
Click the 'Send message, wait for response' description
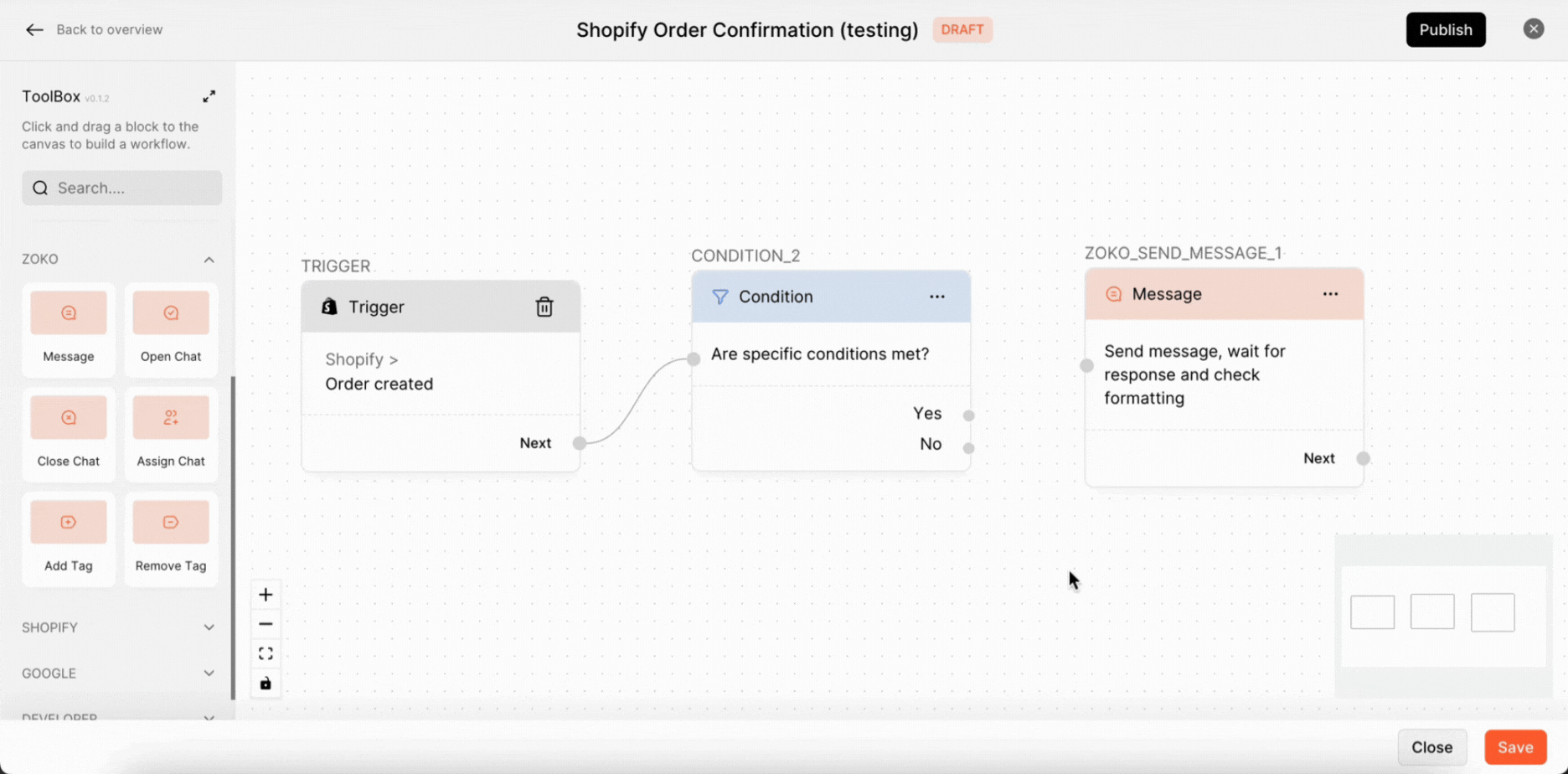(x=1194, y=374)
